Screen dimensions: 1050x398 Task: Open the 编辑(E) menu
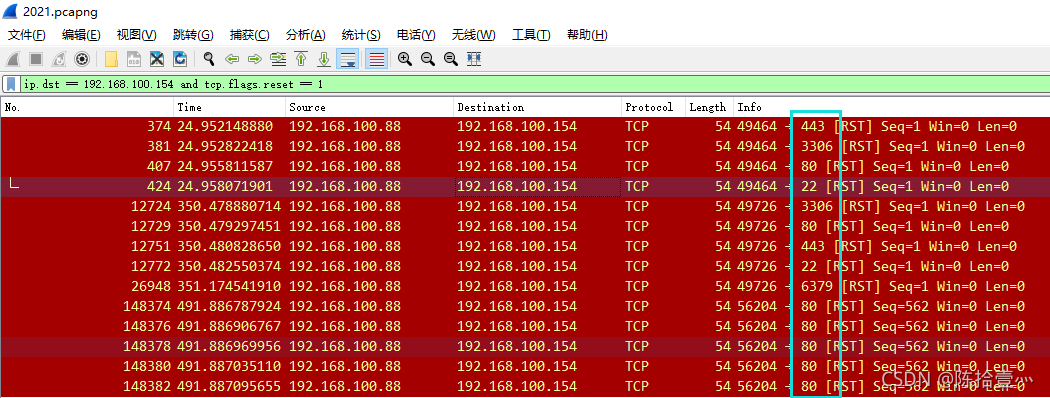(x=81, y=35)
